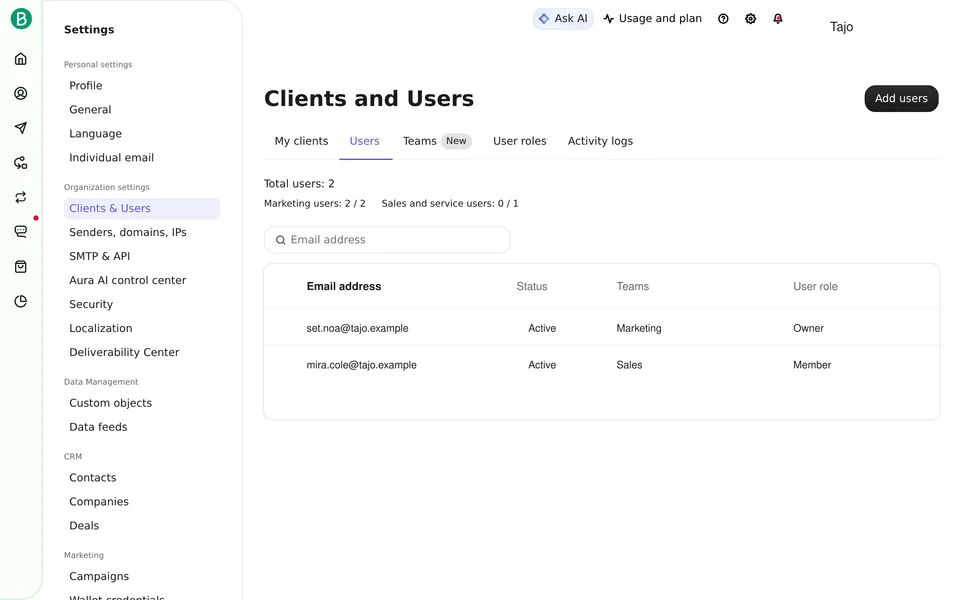Screen dimensions: 960x600
Task: Open Companies settings
Action: (99, 501)
